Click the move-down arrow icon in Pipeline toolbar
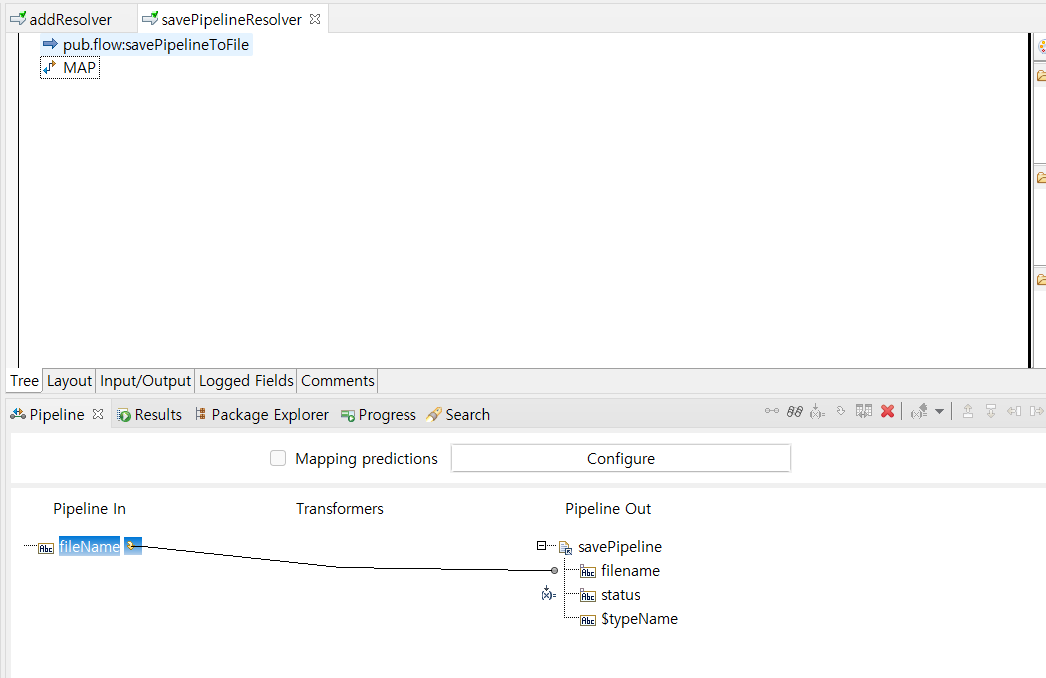The image size is (1046, 678). click(990, 411)
